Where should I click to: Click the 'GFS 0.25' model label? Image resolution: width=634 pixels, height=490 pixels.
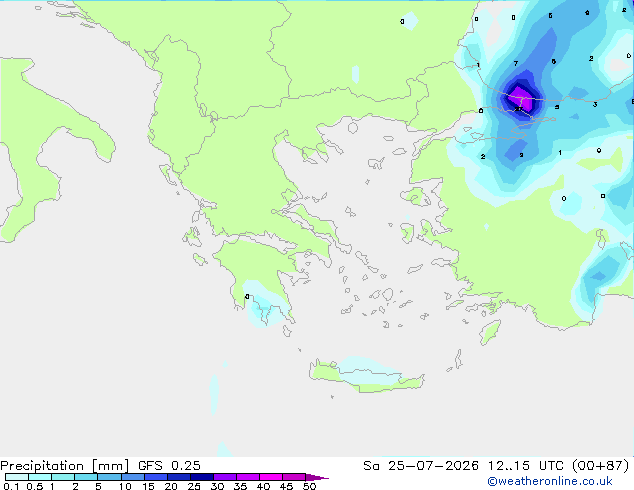(169, 466)
